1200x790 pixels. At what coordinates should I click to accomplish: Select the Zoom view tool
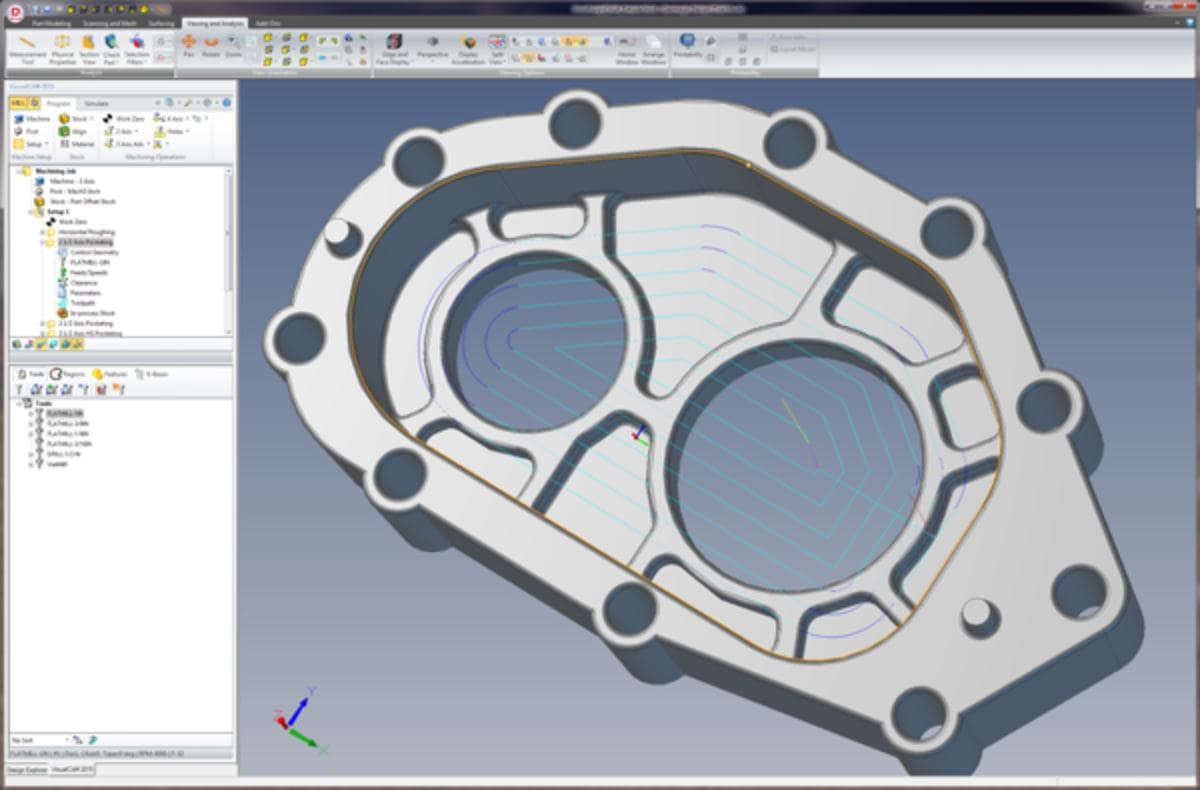[233, 46]
